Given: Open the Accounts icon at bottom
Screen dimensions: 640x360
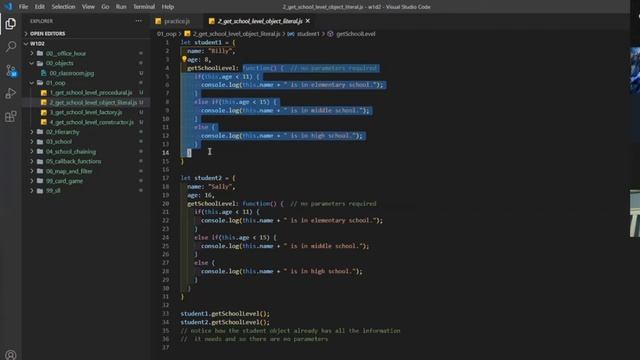Looking at the screenshot, I should click(11, 354).
